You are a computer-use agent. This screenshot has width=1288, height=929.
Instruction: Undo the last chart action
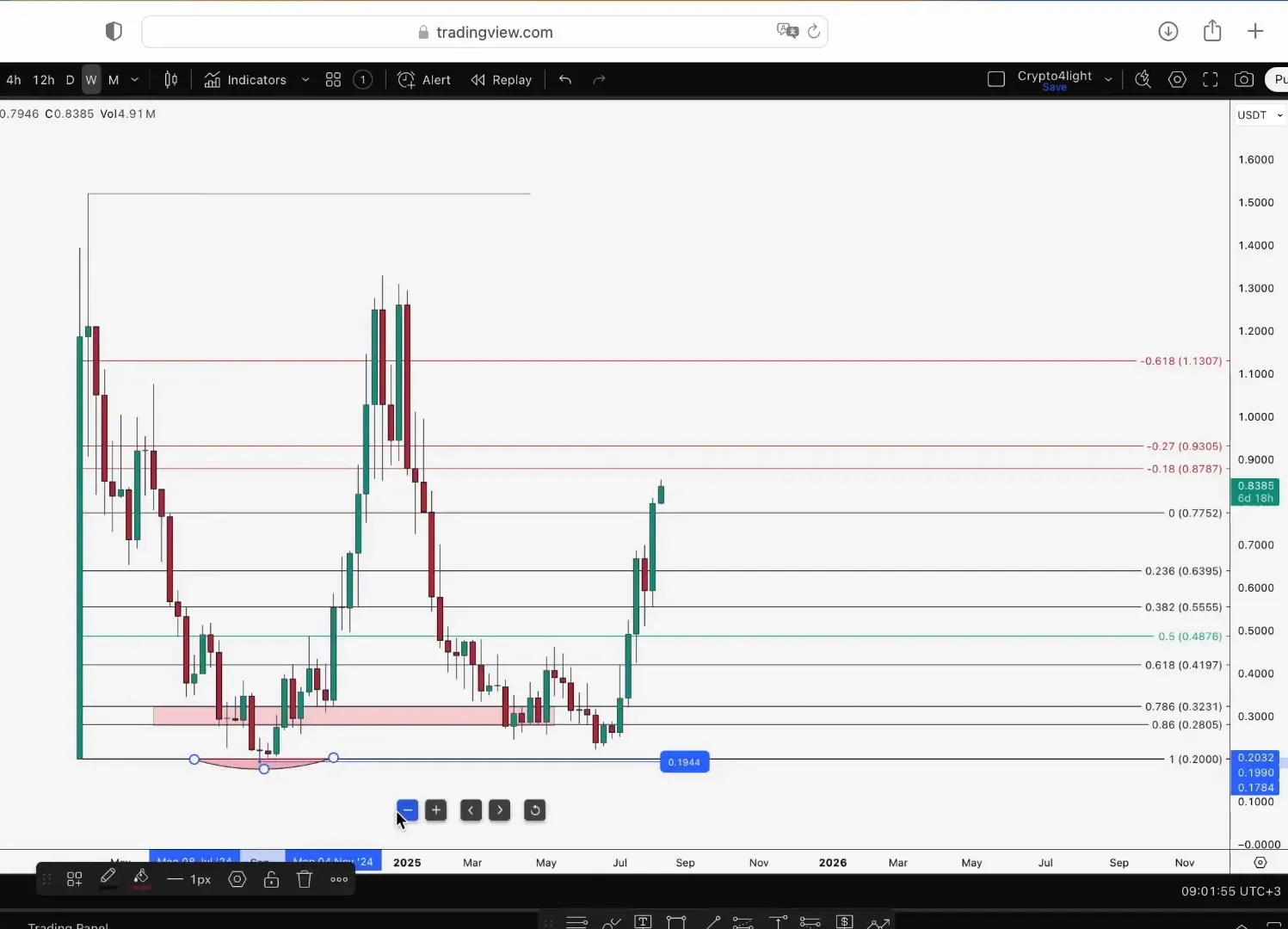(565, 80)
